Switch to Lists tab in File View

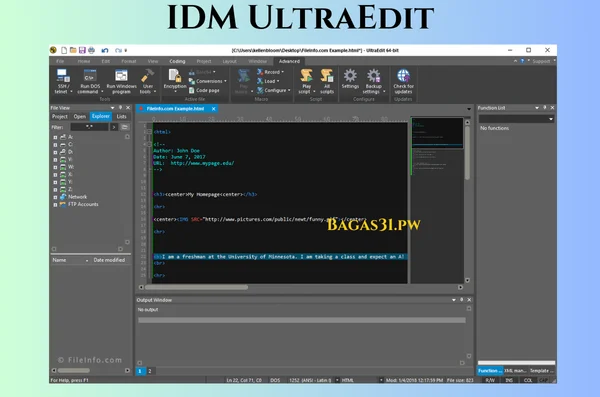(x=122, y=116)
